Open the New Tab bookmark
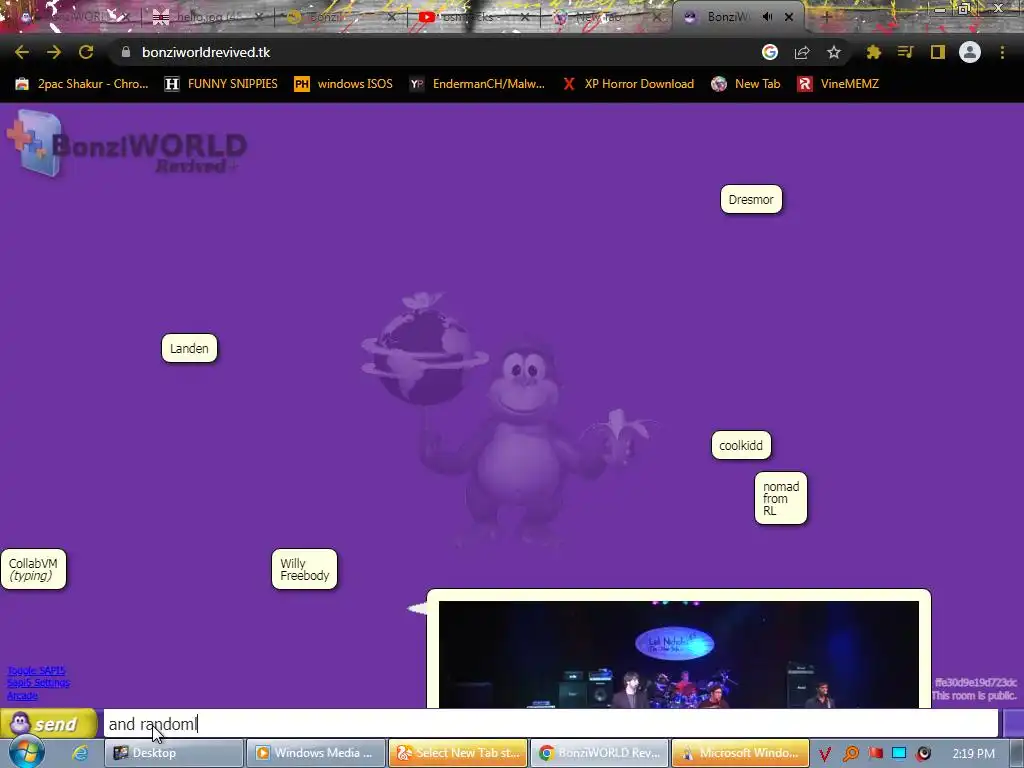1024x768 pixels. 746,84
